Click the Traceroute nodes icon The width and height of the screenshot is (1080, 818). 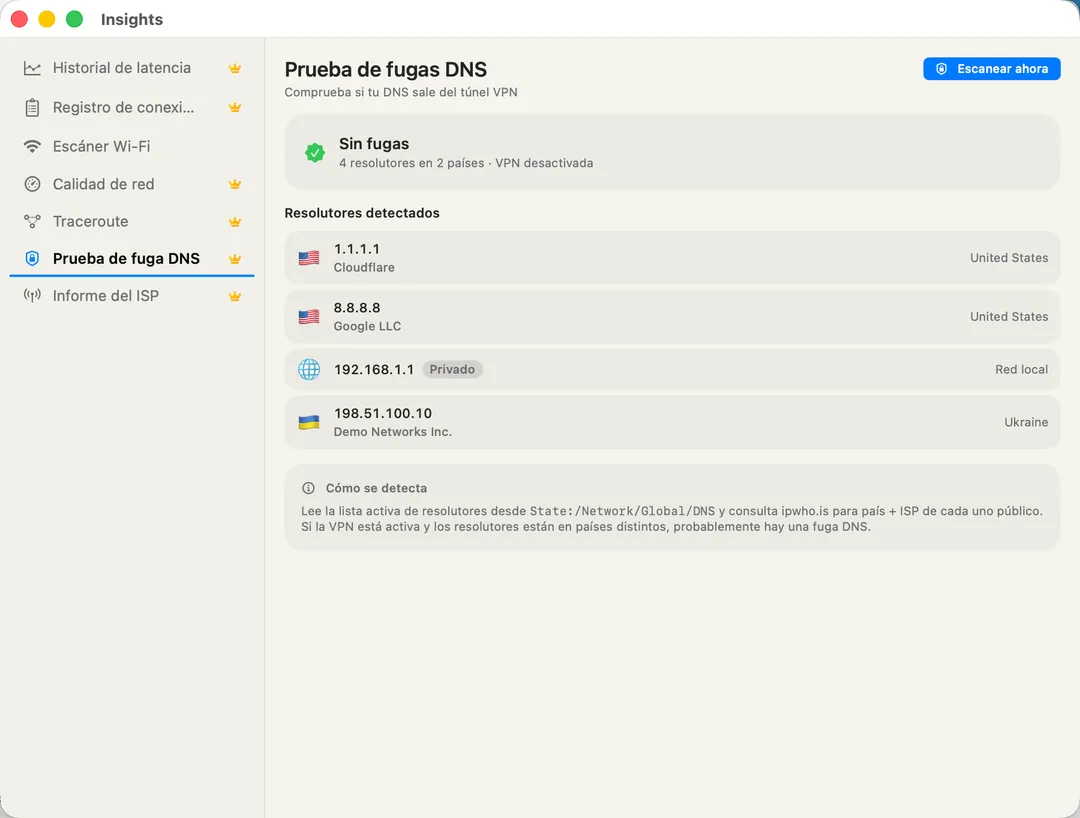coord(32,222)
